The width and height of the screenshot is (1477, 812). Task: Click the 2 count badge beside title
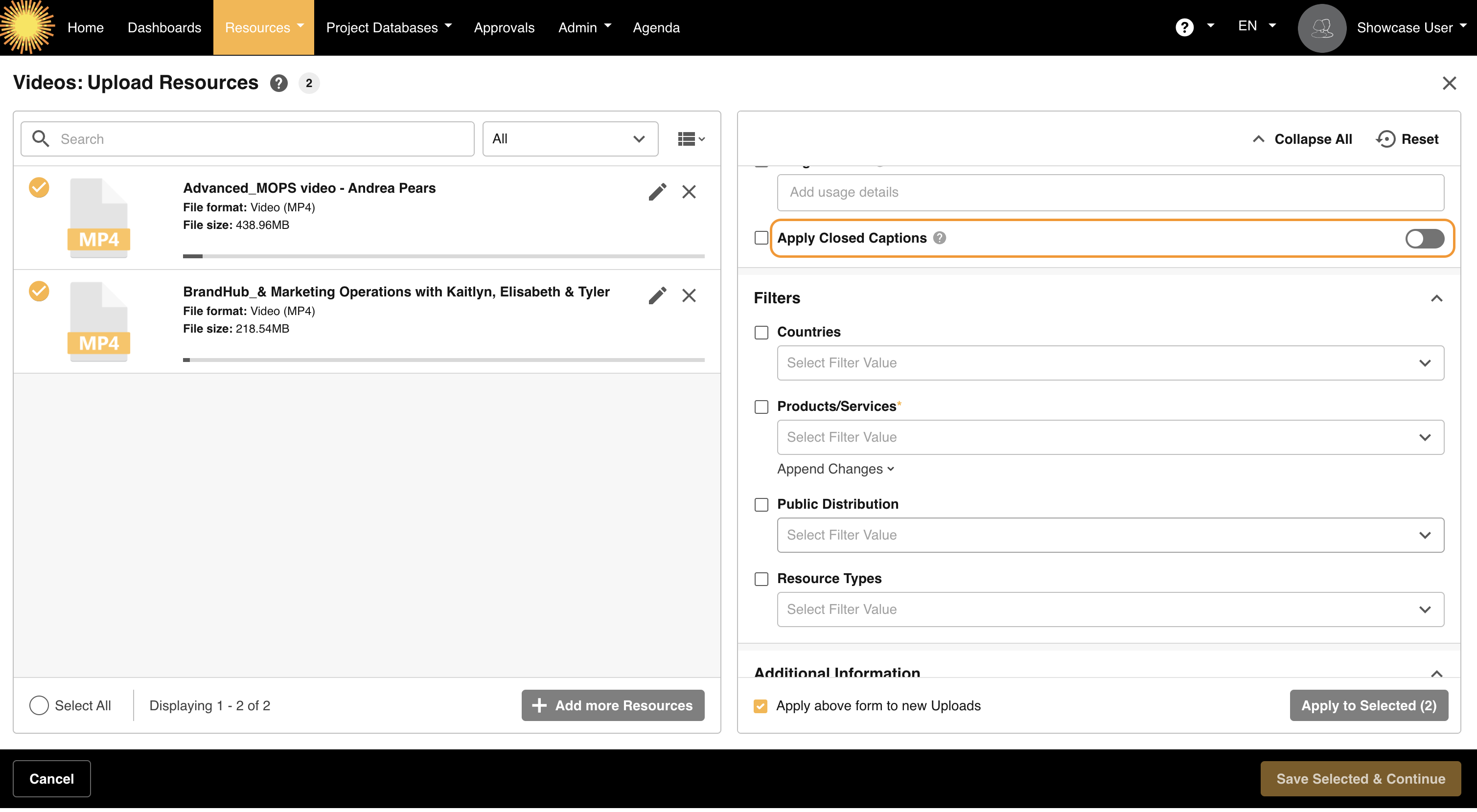tap(309, 83)
